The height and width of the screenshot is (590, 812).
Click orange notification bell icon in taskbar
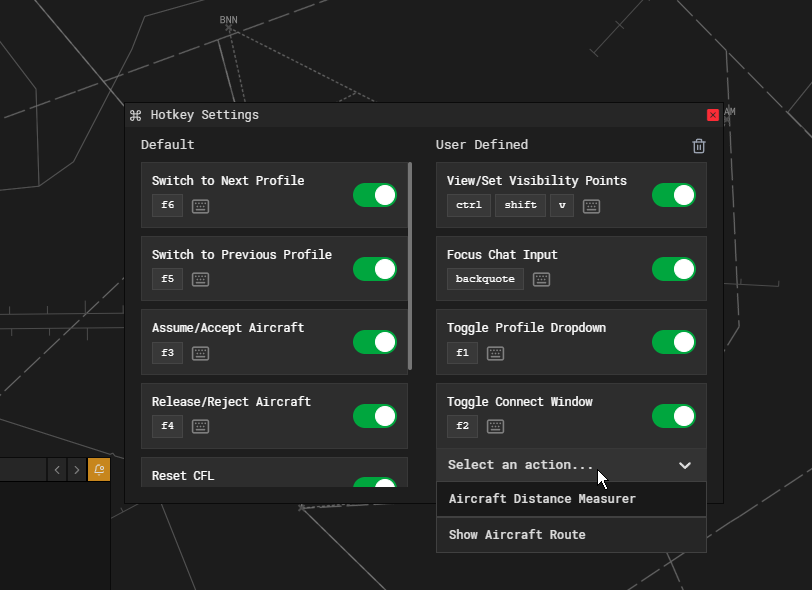point(99,469)
